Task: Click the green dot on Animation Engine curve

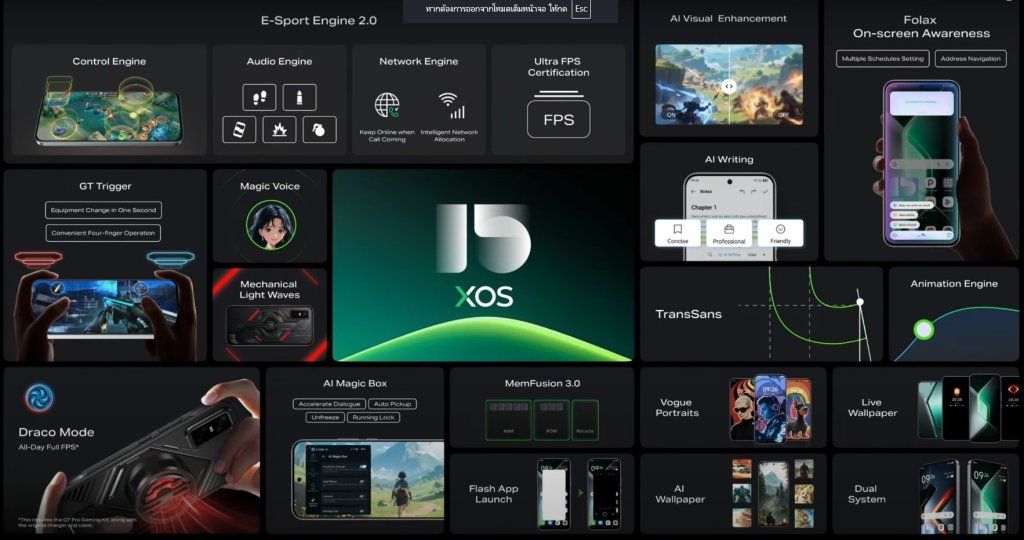Action: [x=923, y=329]
